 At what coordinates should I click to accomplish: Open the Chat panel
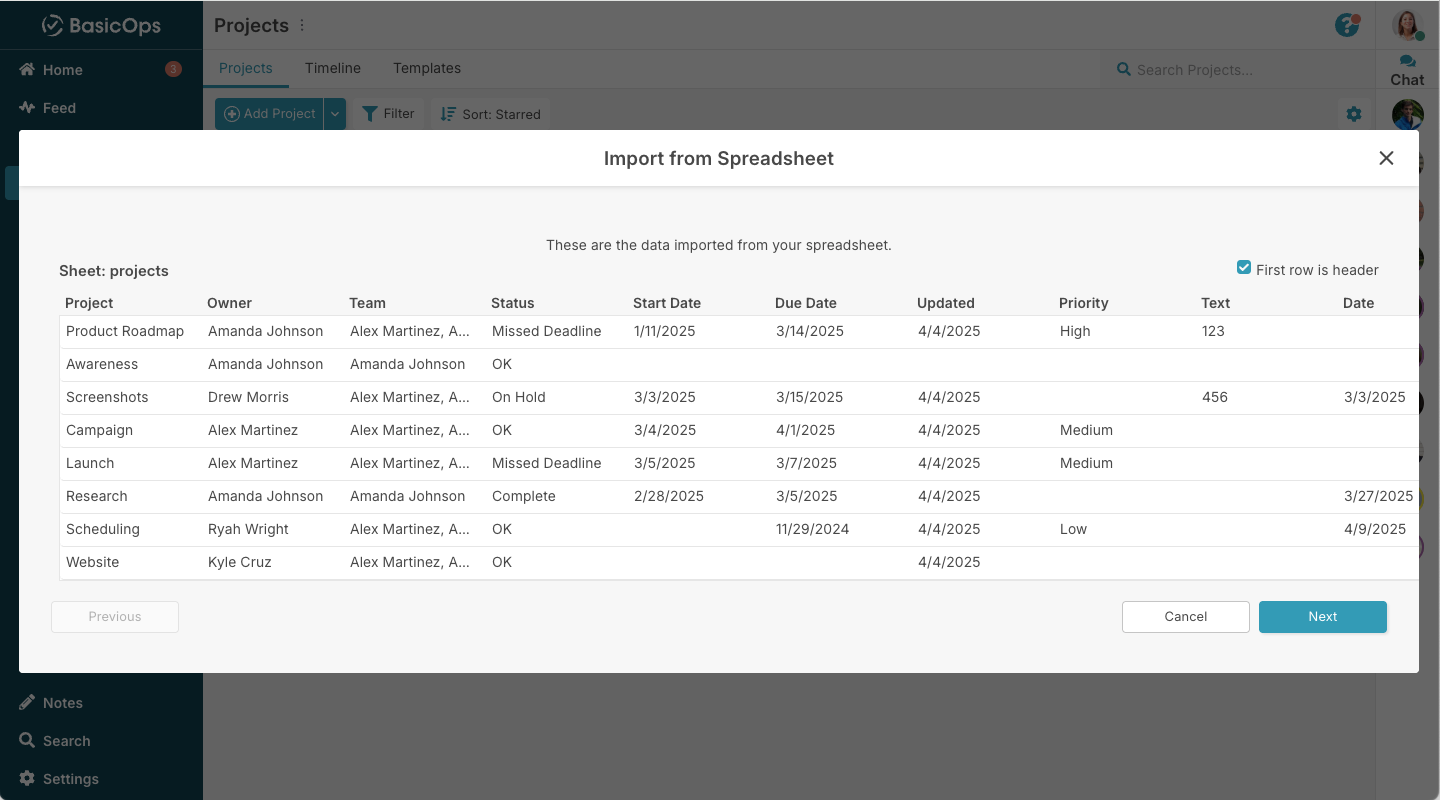(1405, 69)
